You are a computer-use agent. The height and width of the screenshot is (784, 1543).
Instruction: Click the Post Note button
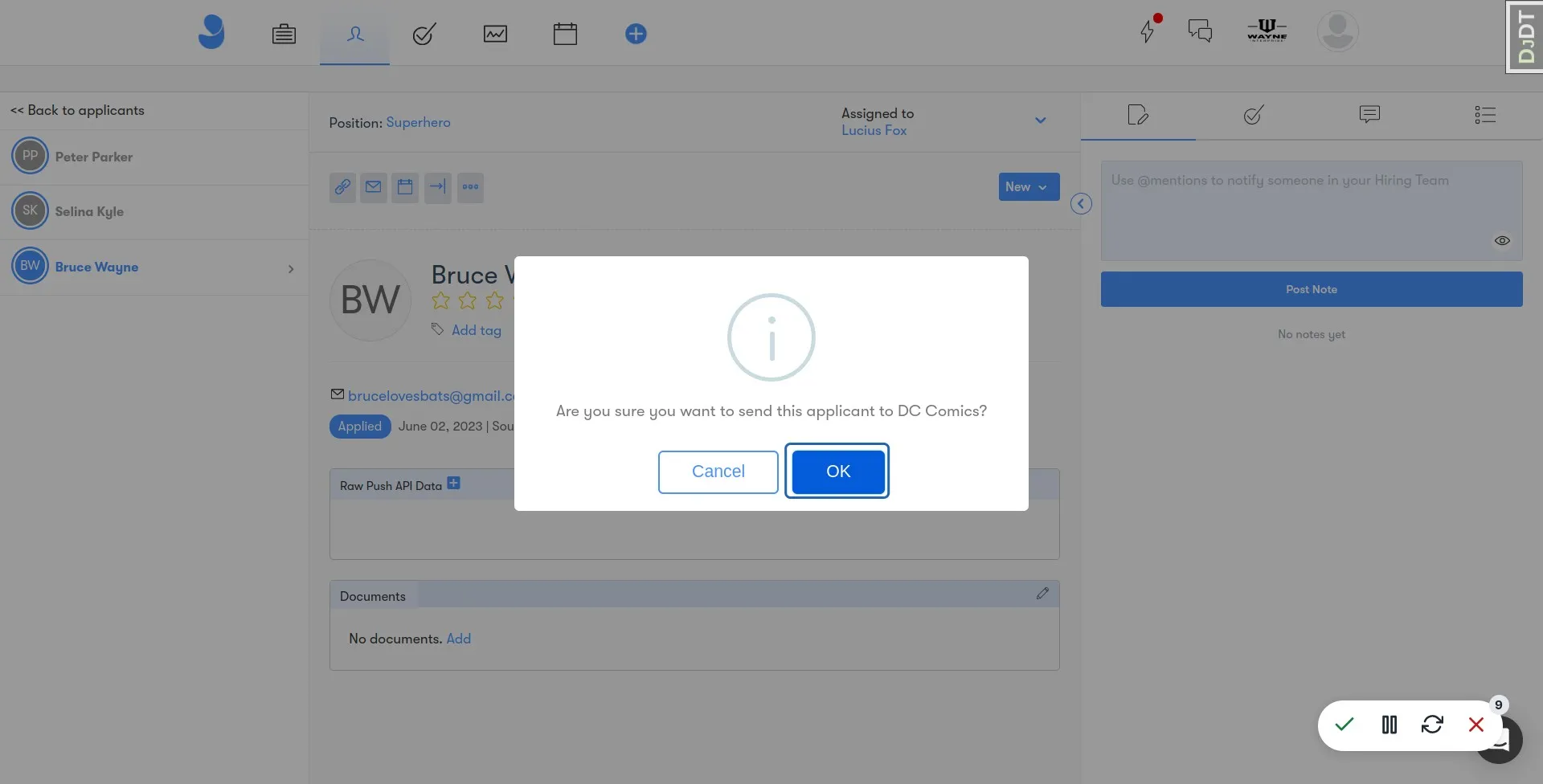(x=1312, y=289)
